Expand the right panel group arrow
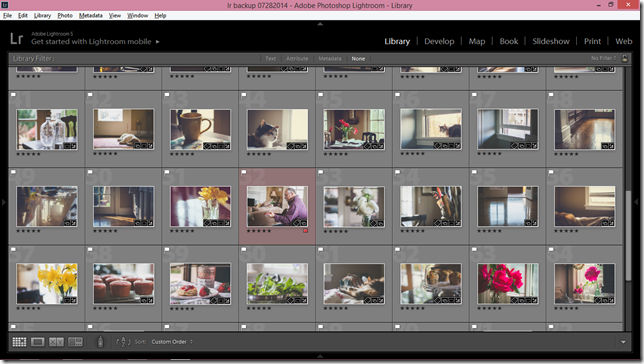 tap(637, 202)
